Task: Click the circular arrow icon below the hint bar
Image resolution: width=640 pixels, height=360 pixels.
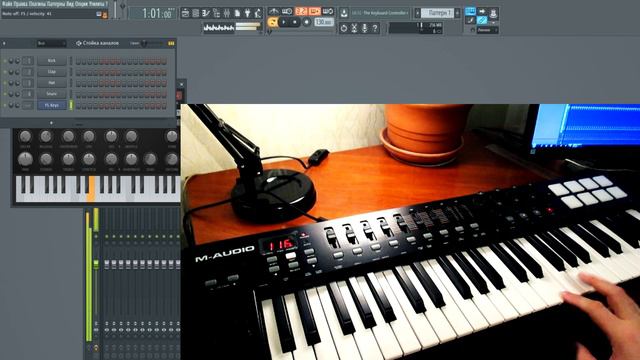Action: [x=343, y=28]
